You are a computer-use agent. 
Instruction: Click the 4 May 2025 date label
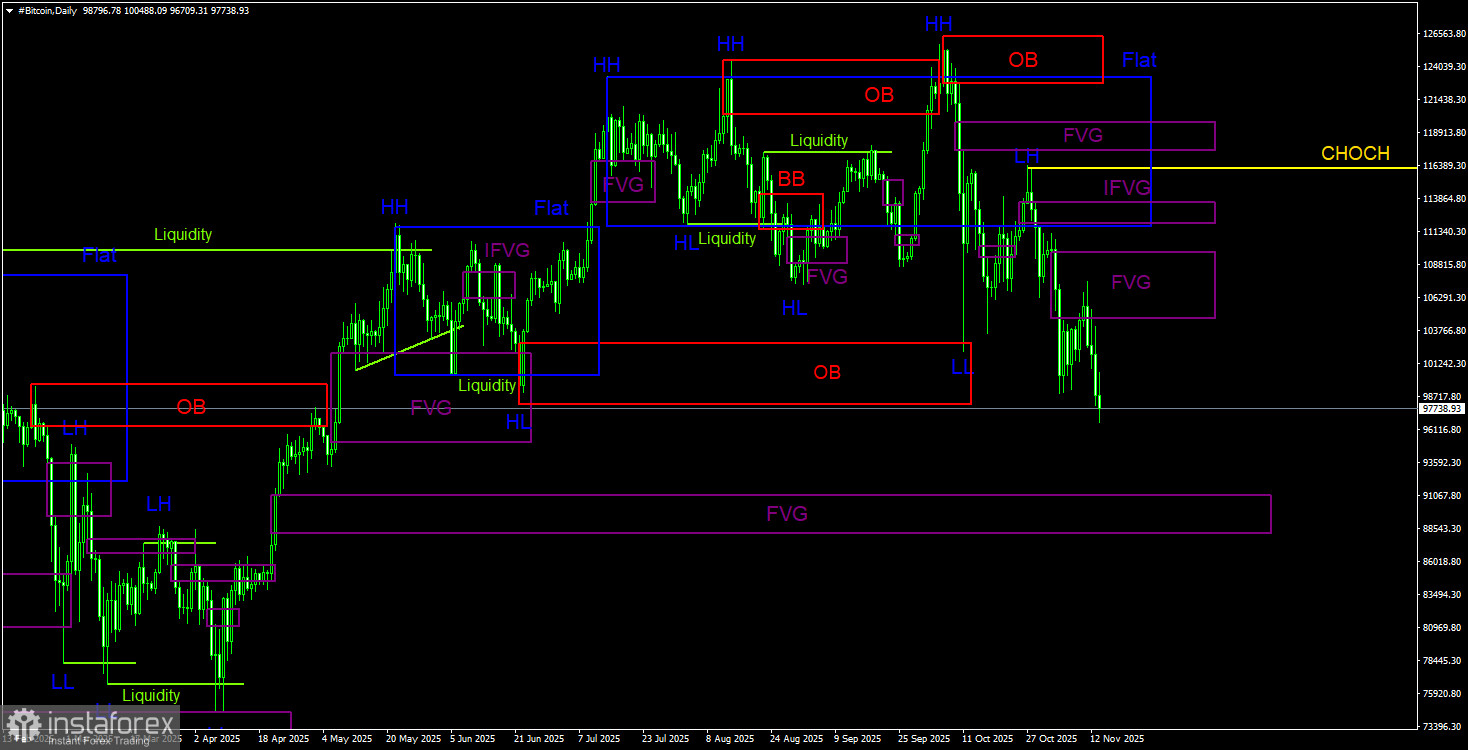[347, 740]
